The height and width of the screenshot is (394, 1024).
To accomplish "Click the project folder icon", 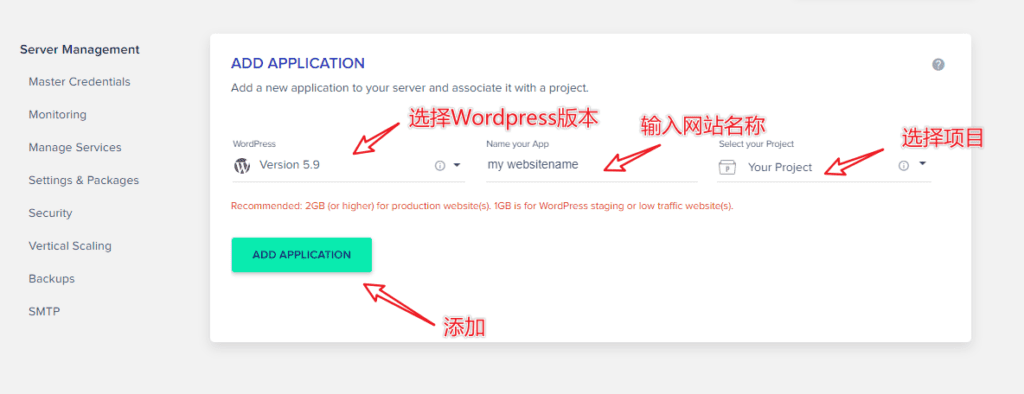I will coord(727,167).
